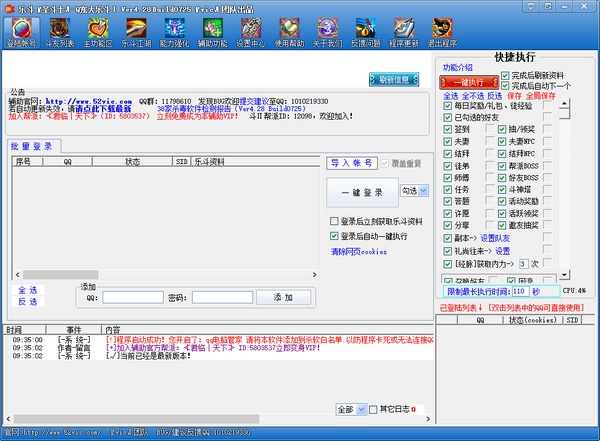
Task: Expand the 勾选 dropdown next to 一键登录
Action: [x=414, y=190]
